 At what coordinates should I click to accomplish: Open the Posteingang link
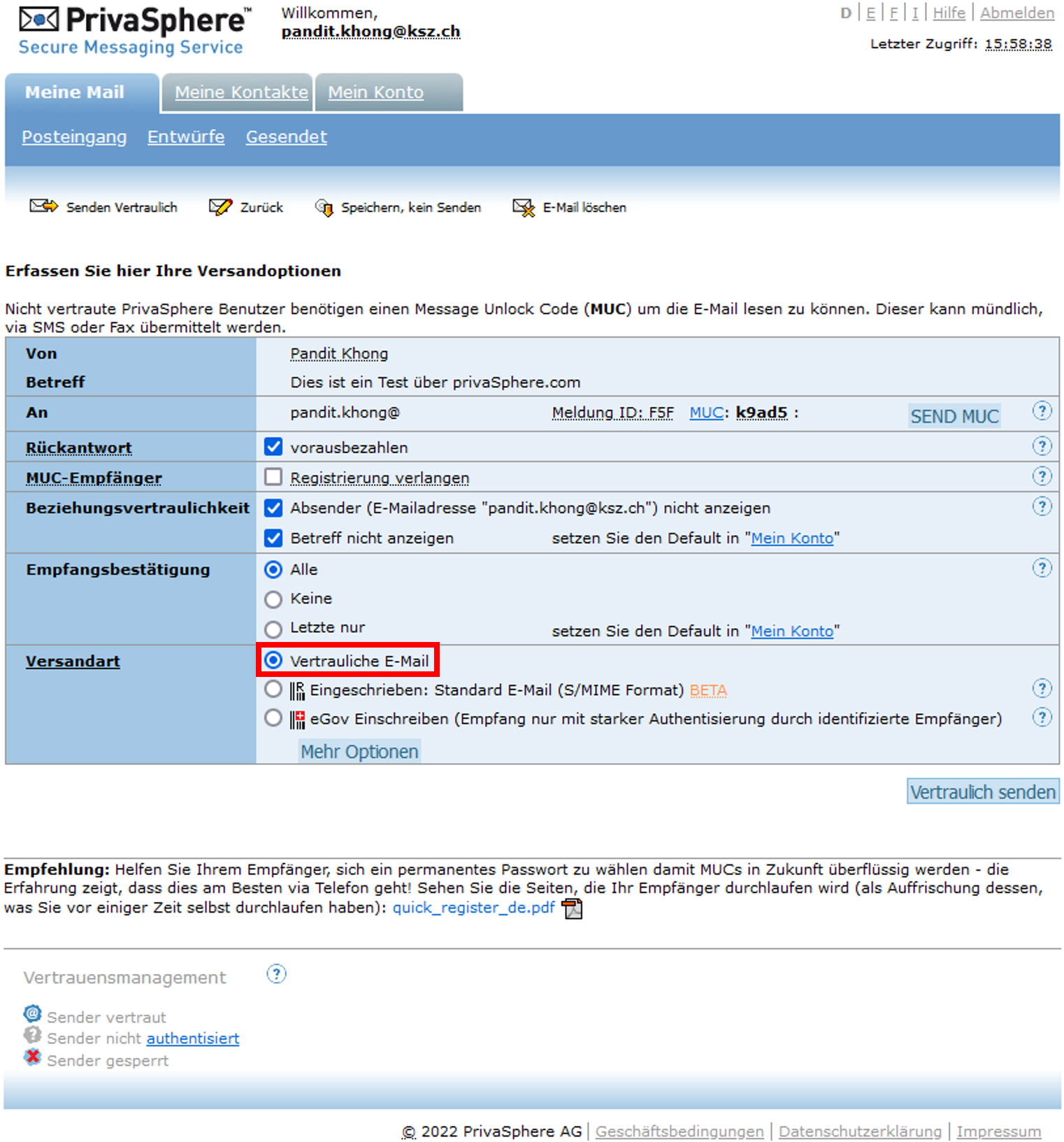pyautogui.click(x=74, y=137)
